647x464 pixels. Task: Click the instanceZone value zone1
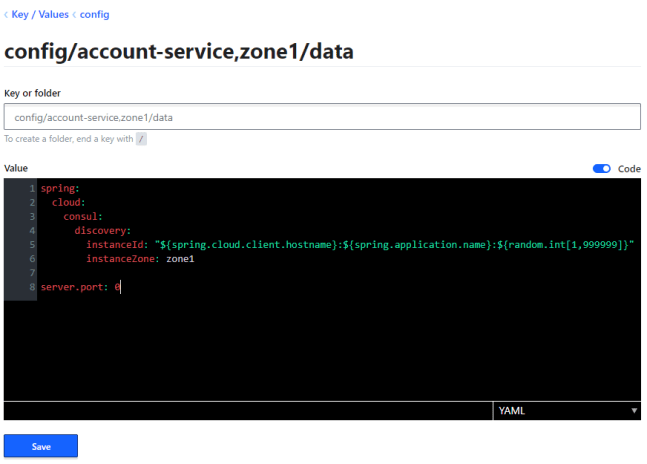tap(180, 259)
